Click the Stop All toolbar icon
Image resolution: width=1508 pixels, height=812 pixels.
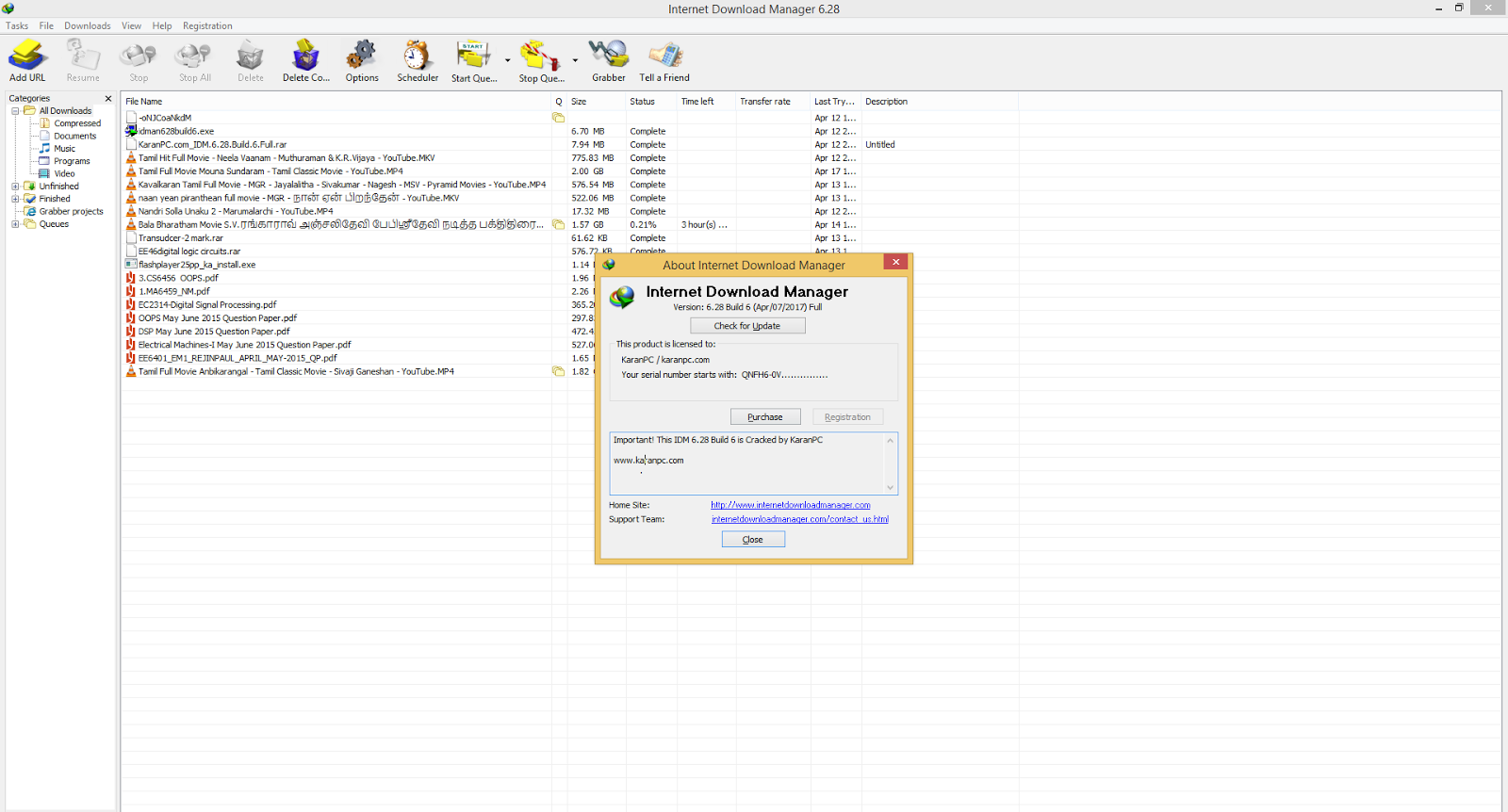click(x=194, y=61)
